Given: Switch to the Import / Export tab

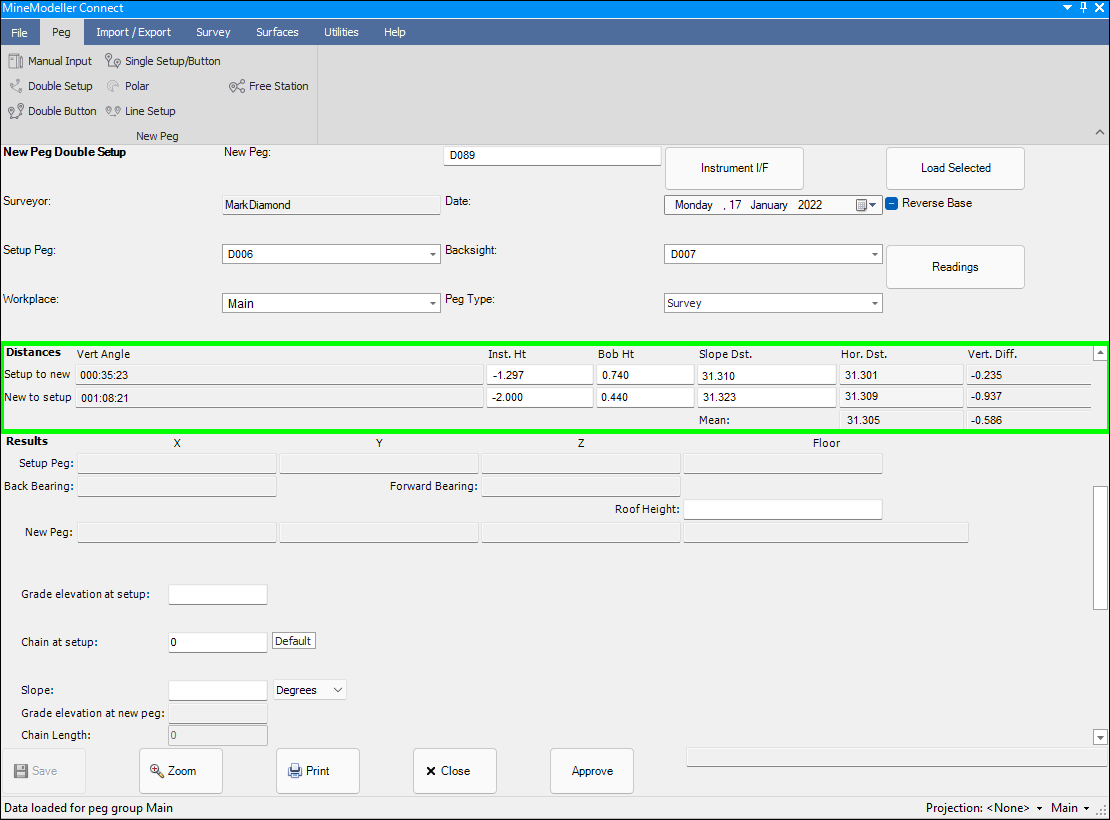Looking at the screenshot, I should [133, 32].
